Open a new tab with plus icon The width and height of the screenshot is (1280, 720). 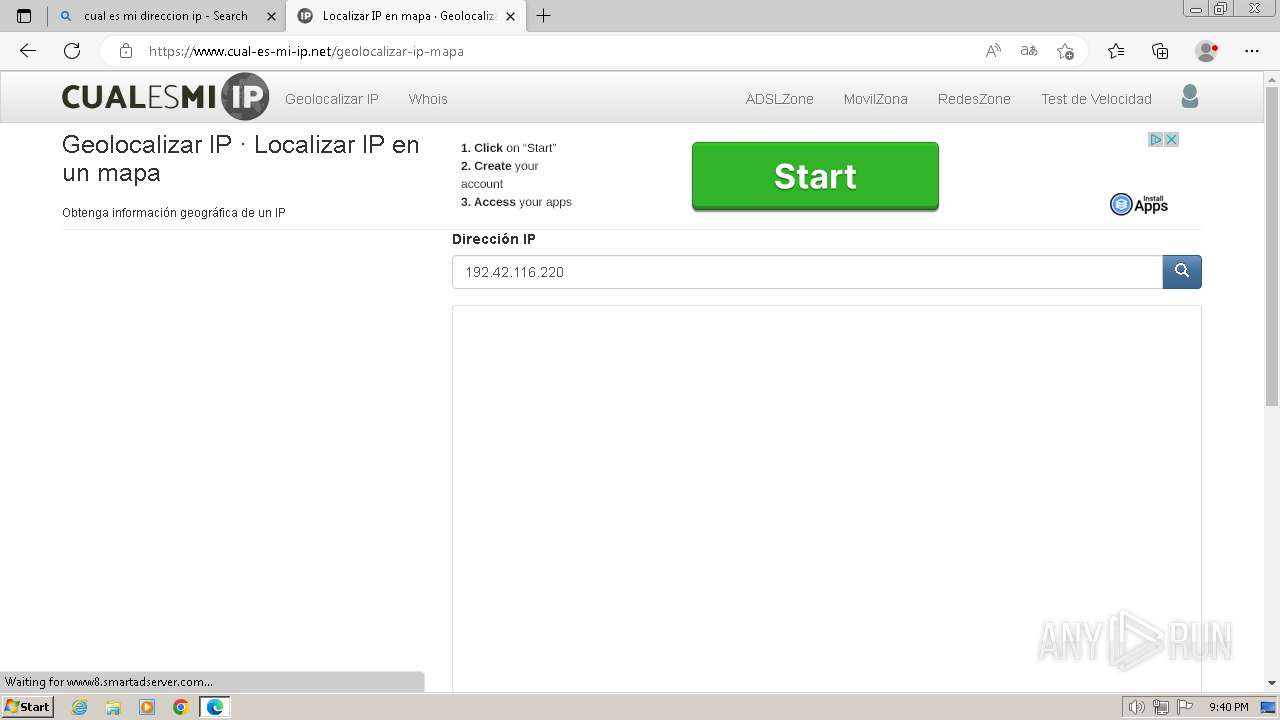(543, 16)
